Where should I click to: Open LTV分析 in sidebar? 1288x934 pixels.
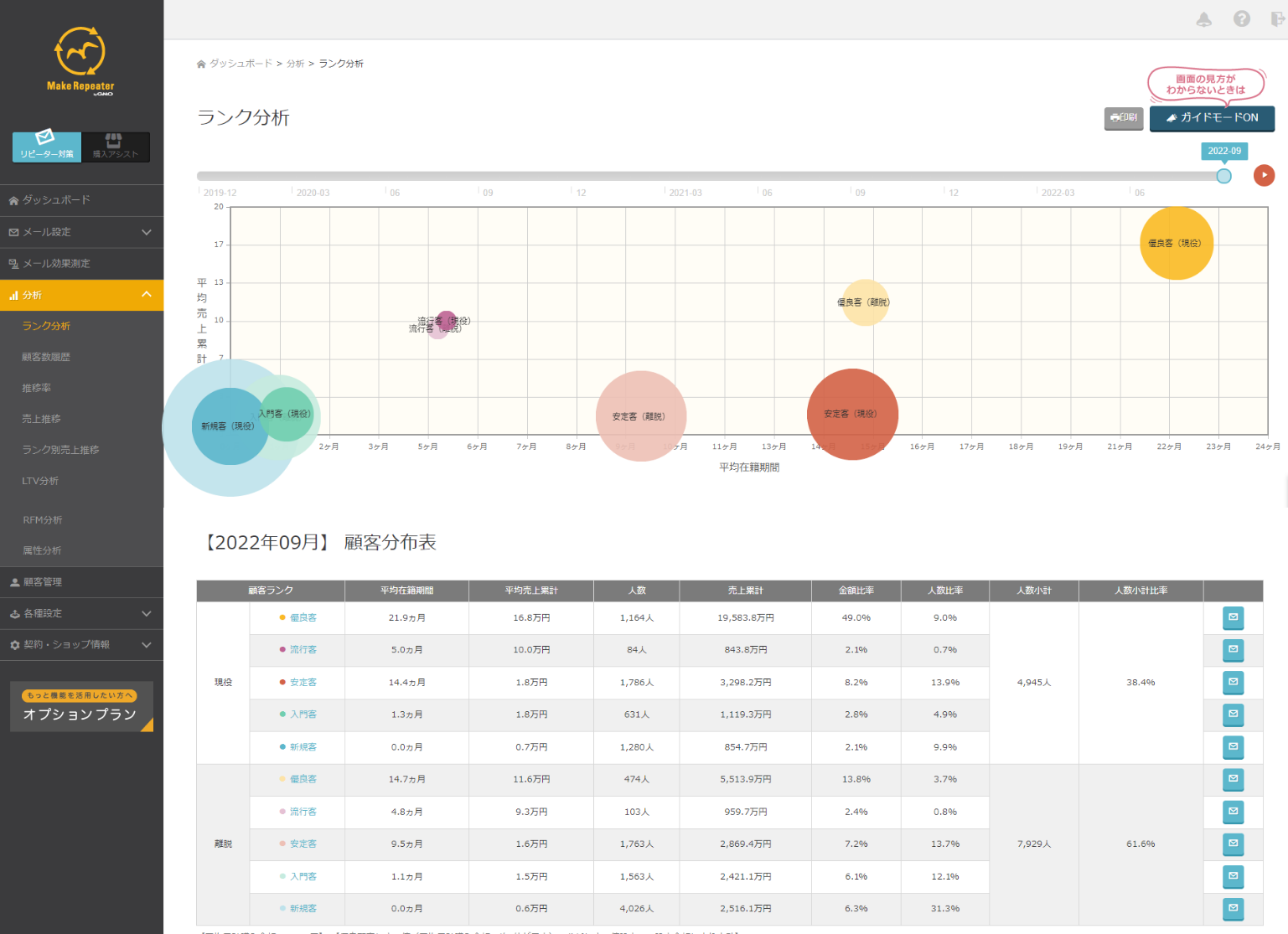(x=40, y=481)
